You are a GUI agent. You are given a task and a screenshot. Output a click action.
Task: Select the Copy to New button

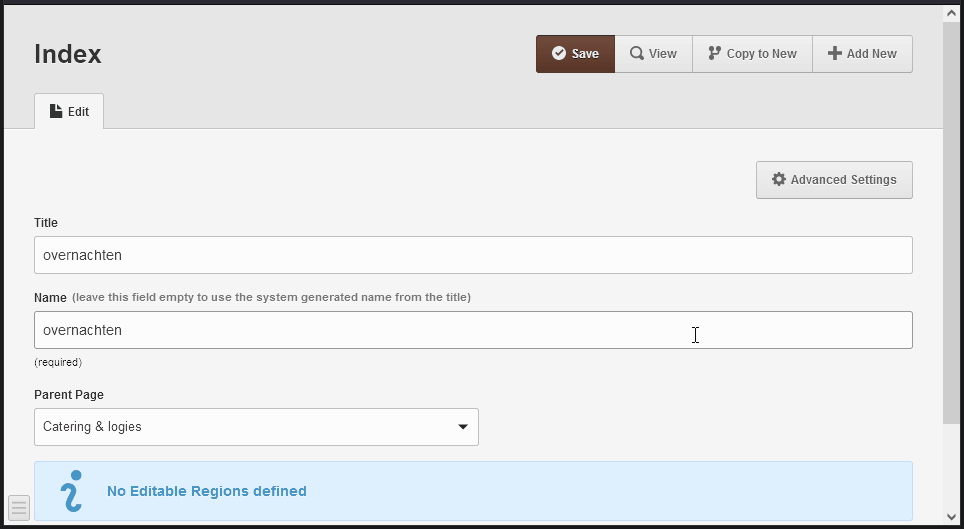[753, 54]
